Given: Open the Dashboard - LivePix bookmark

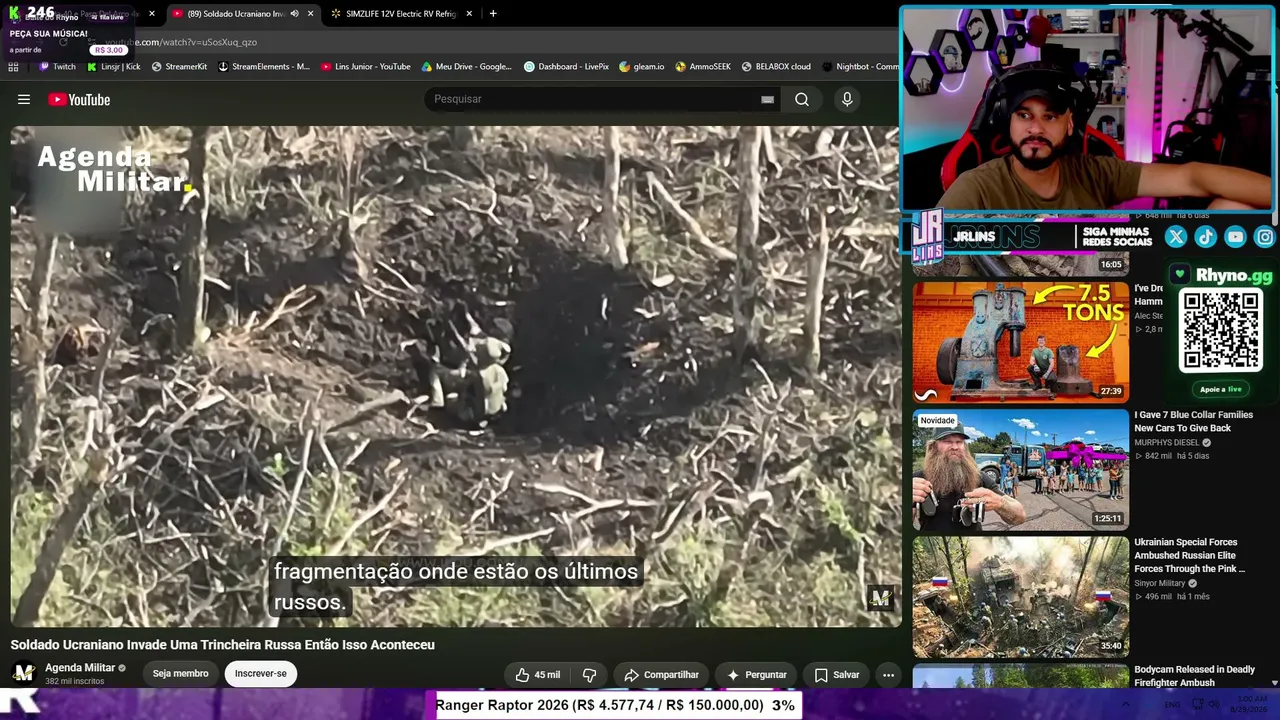Looking at the screenshot, I should pos(566,67).
